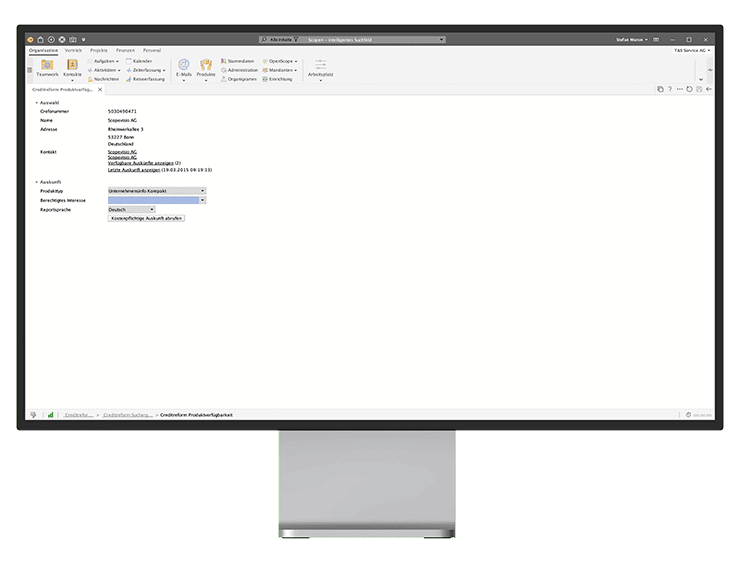The image size is (740, 563).
Task: Click the circled X icon in the title bar
Action: (62, 40)
